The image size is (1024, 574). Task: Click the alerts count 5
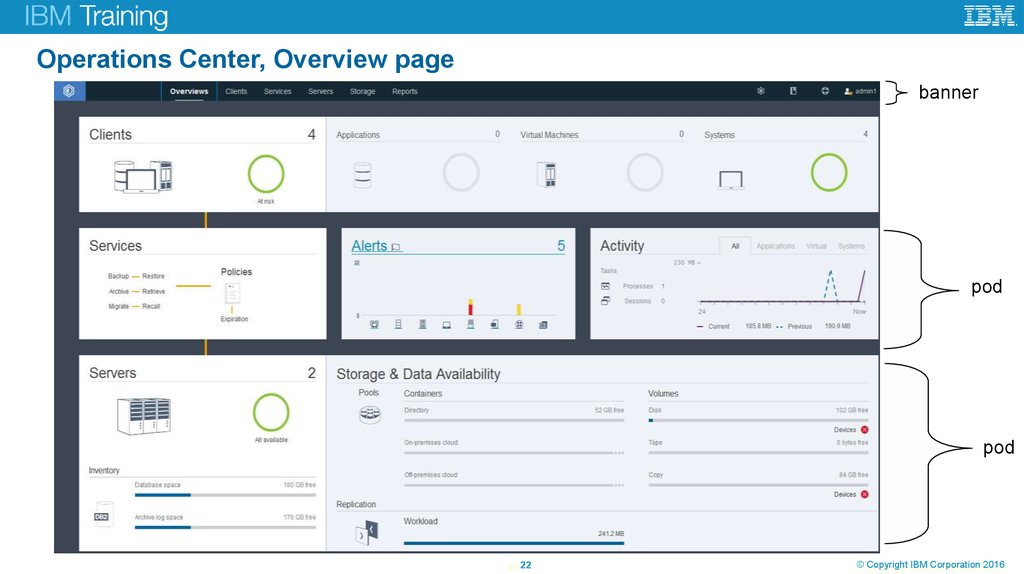(x=561, y=246)
